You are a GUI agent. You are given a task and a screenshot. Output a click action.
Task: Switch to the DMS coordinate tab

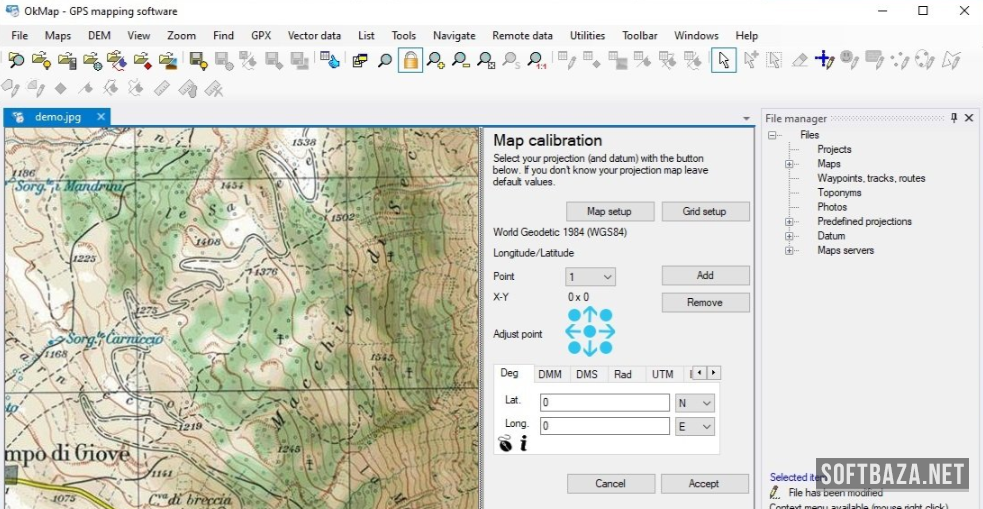pyautogui.click(x=586, y=374)
